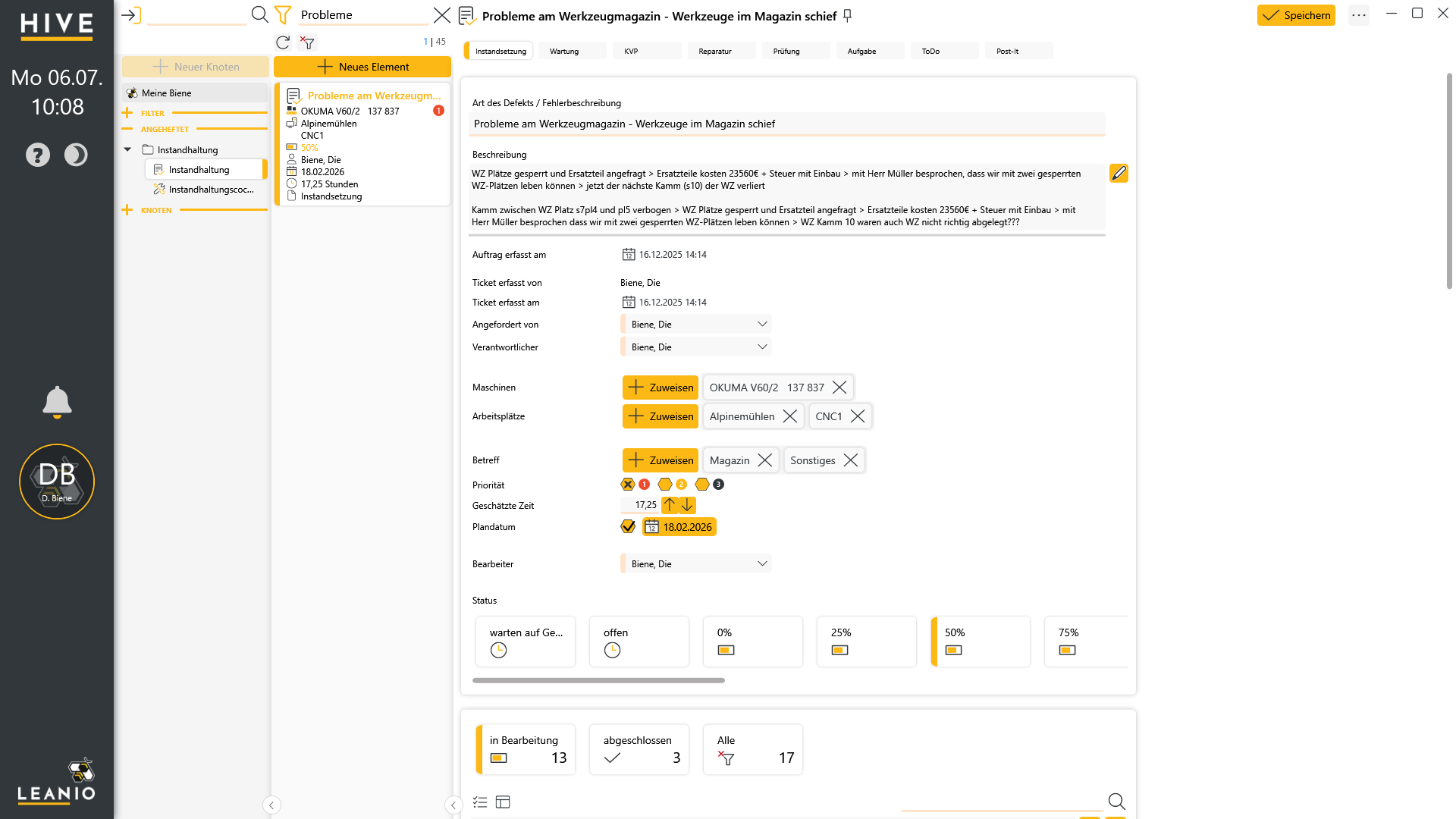This screenshot has height=819, width=1456.
Task: Refresh the element list
Action: [x=283, y=42]
